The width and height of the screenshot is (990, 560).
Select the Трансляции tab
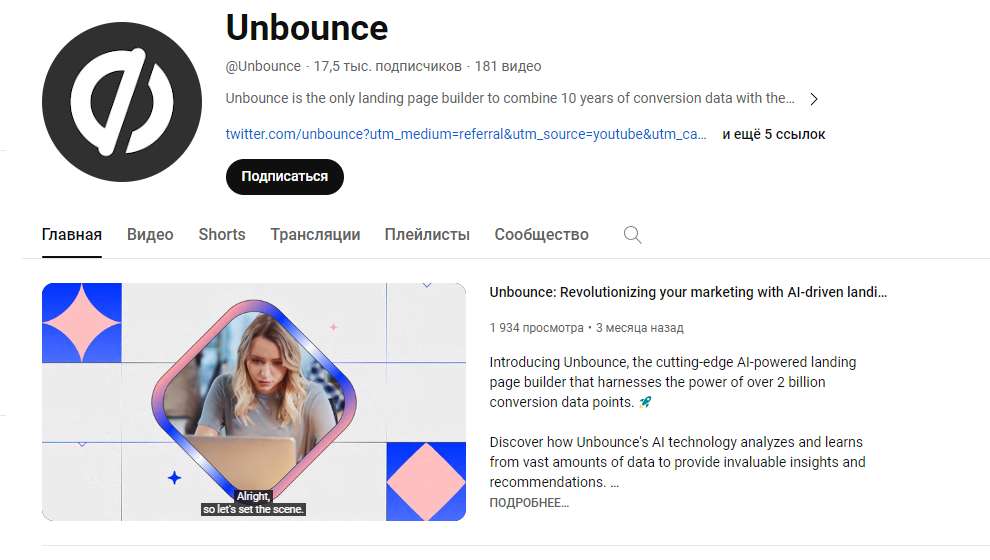point(315,235)
